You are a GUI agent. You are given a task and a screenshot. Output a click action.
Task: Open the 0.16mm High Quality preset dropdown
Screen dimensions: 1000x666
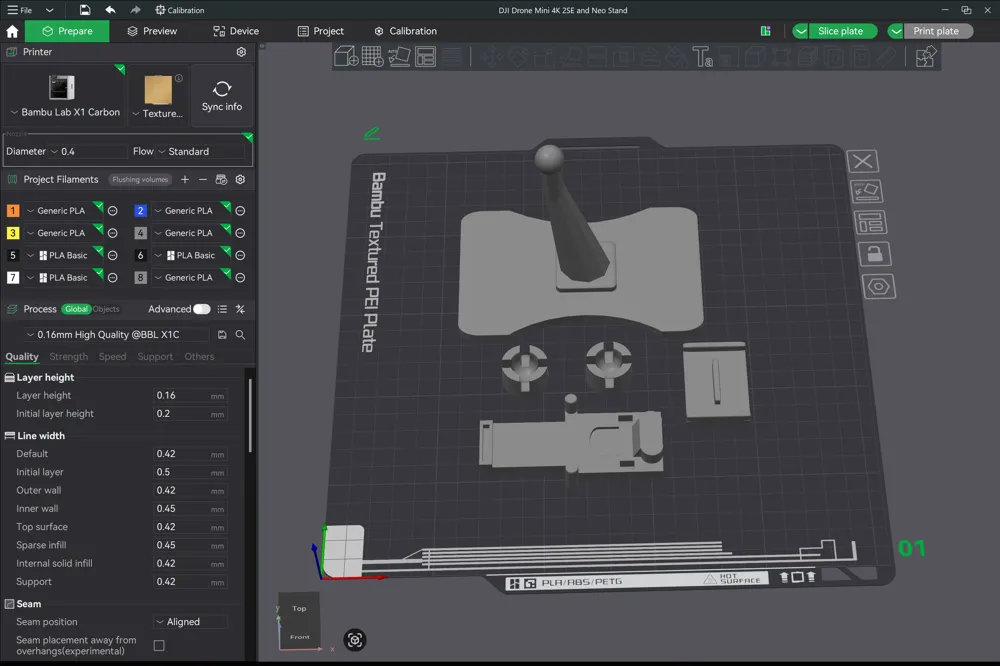(117, 334)
